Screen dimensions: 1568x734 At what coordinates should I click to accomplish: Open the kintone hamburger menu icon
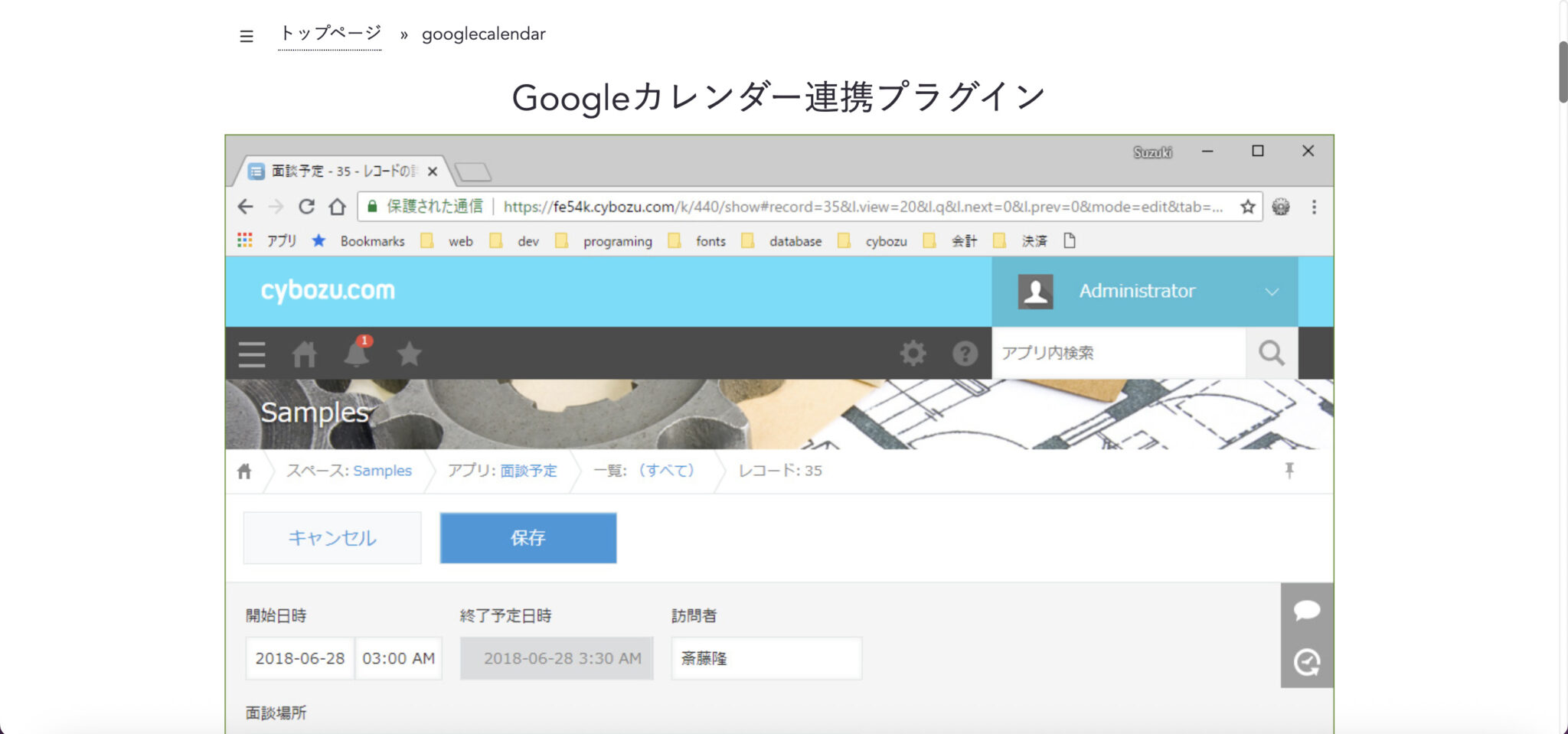251,354
